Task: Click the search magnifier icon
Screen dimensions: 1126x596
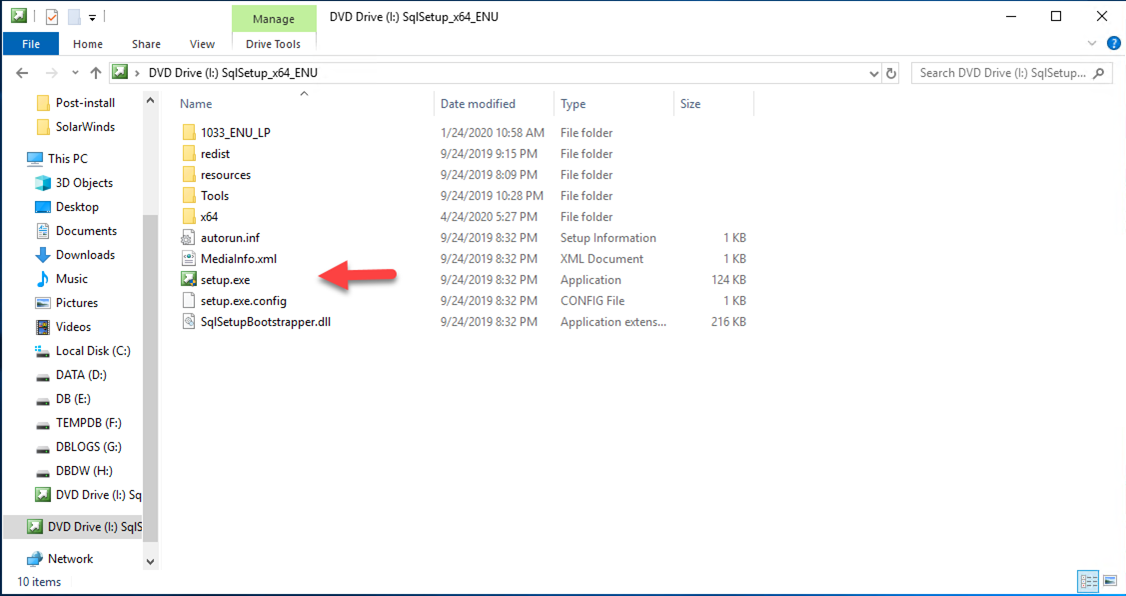Action: (1098, 73)
